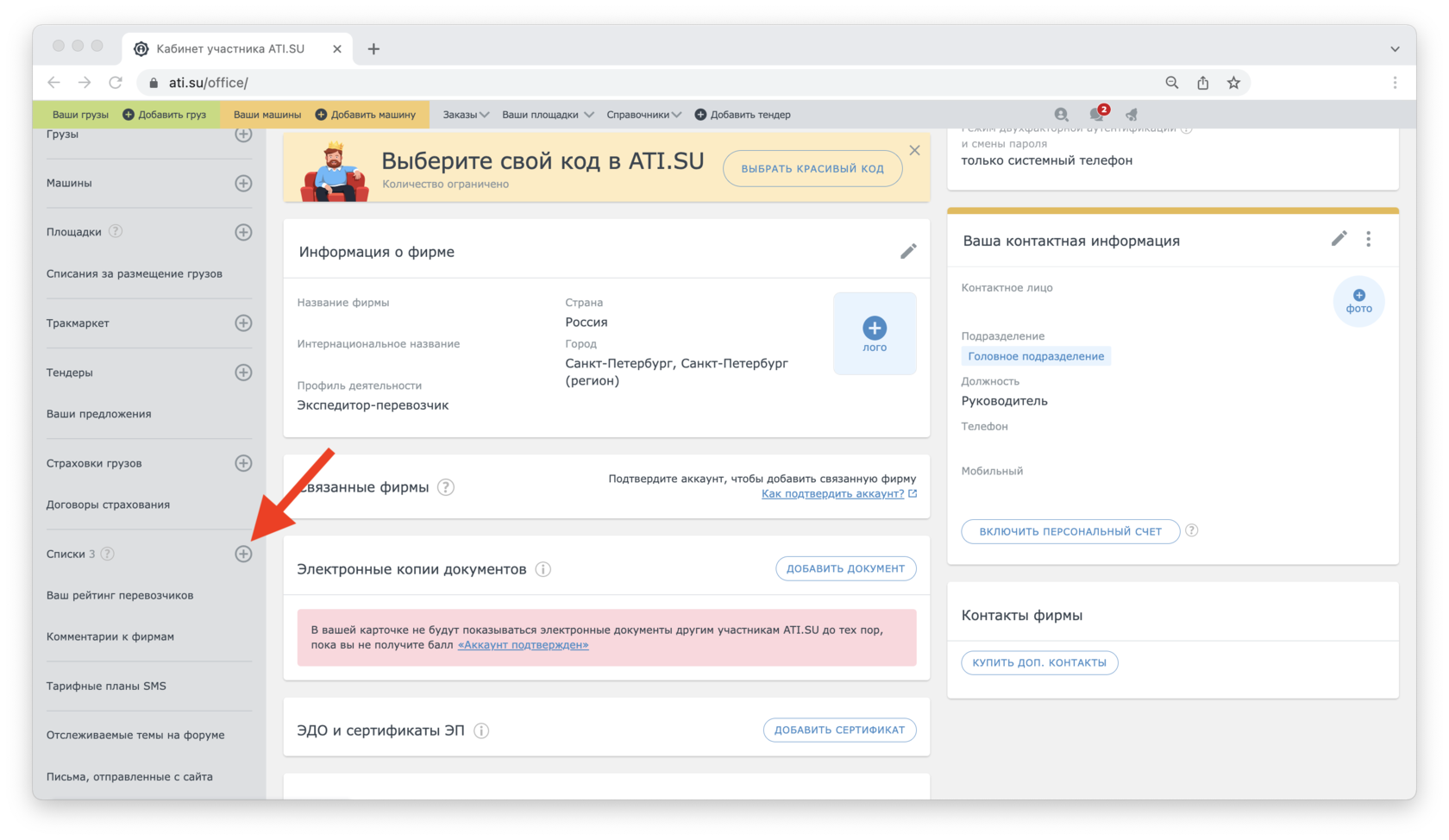
Task: Expand the Заказы dropdown
Action: tap(466, 115)
